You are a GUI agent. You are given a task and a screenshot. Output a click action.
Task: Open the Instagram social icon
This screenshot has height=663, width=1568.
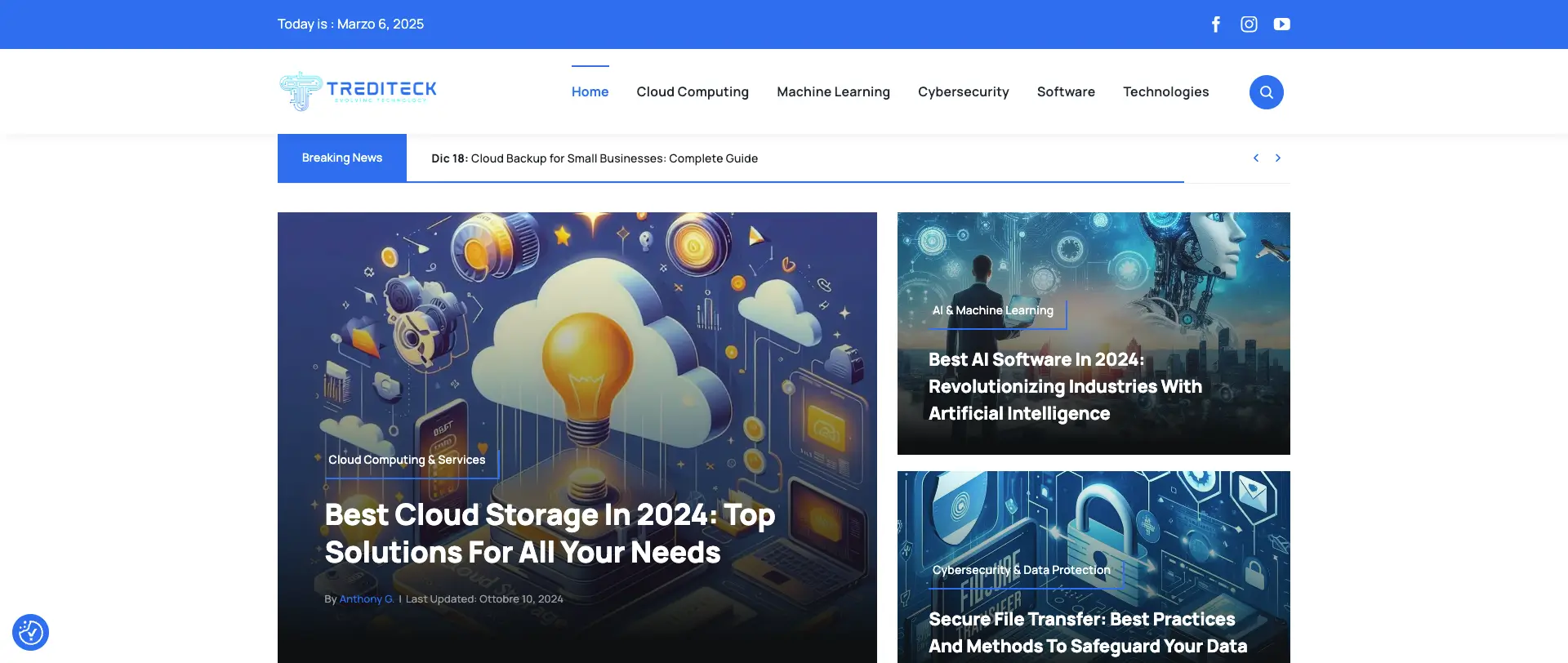pyautogui.click(x=1249, y=24)
